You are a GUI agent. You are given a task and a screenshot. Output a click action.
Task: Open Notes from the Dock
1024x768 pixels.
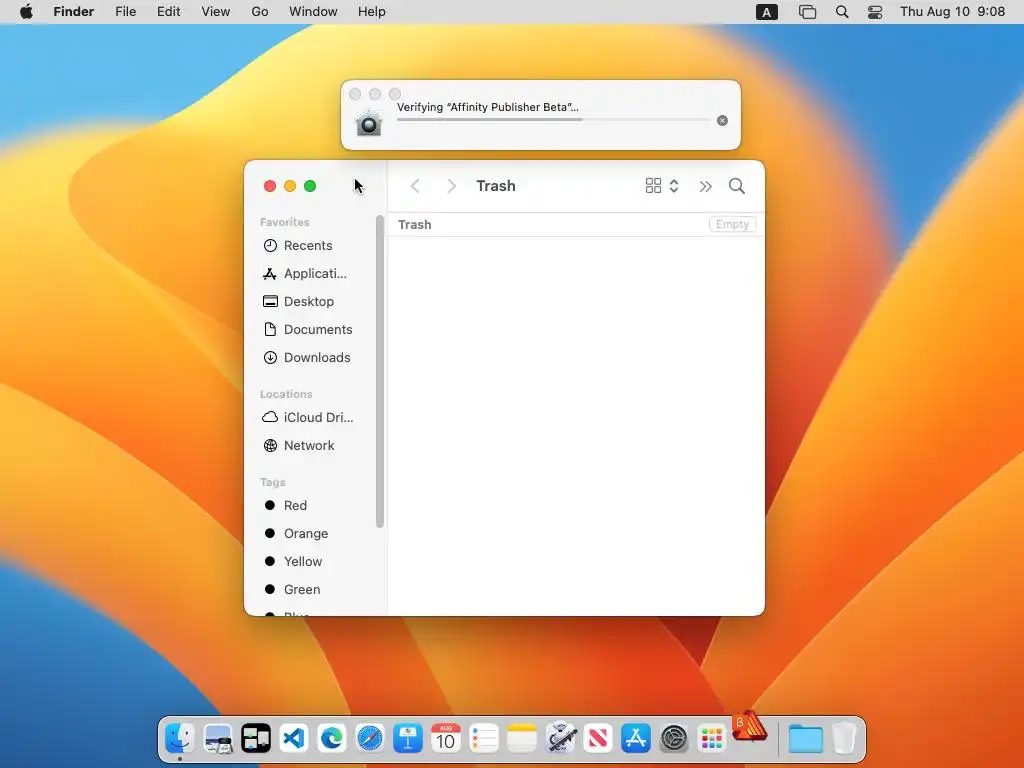(x=522, y=739)
